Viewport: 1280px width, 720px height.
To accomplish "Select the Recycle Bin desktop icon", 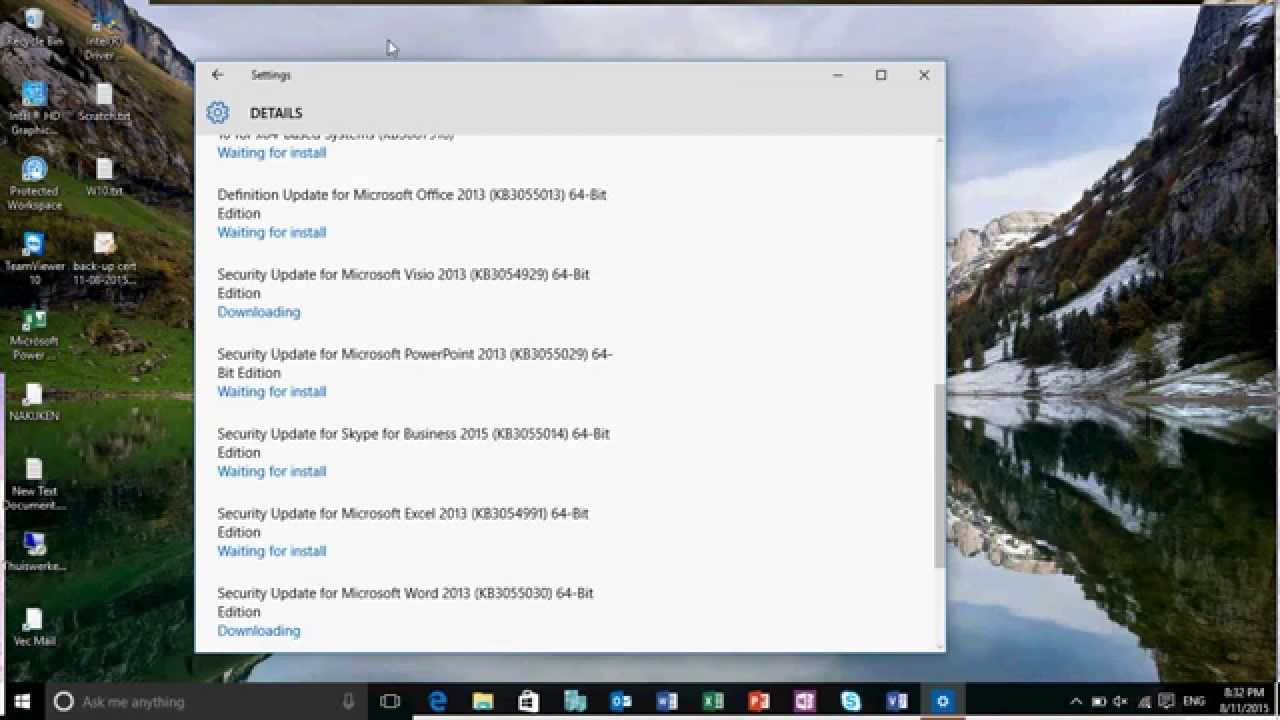I will pyautogui.click(x=34, y=28).
